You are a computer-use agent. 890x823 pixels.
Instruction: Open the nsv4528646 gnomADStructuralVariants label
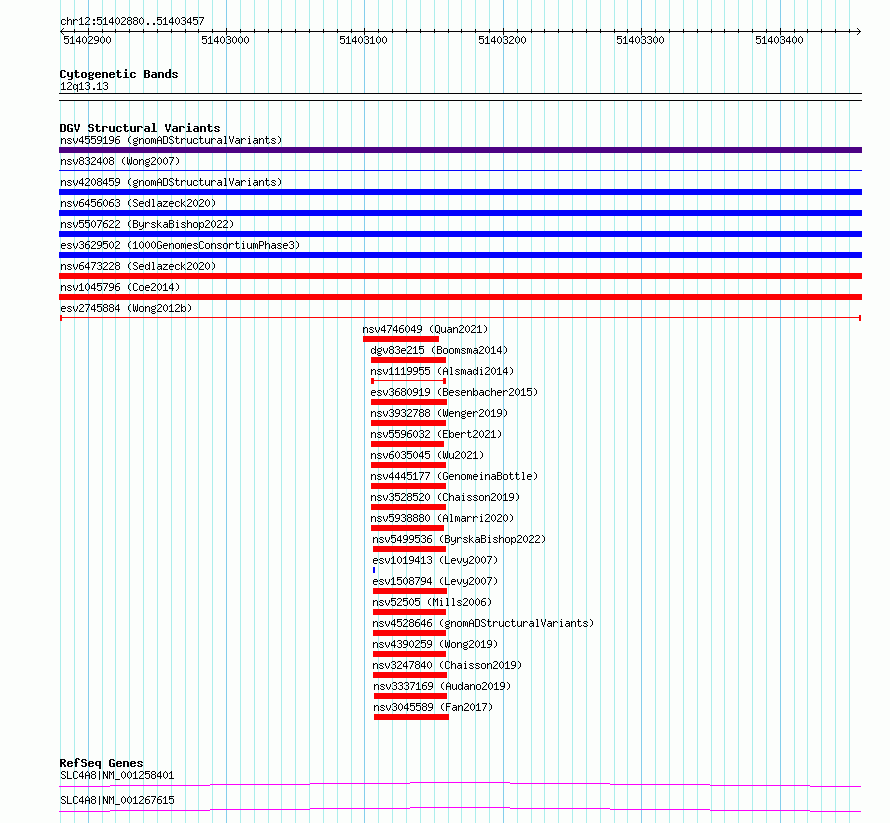pos(483,623)
